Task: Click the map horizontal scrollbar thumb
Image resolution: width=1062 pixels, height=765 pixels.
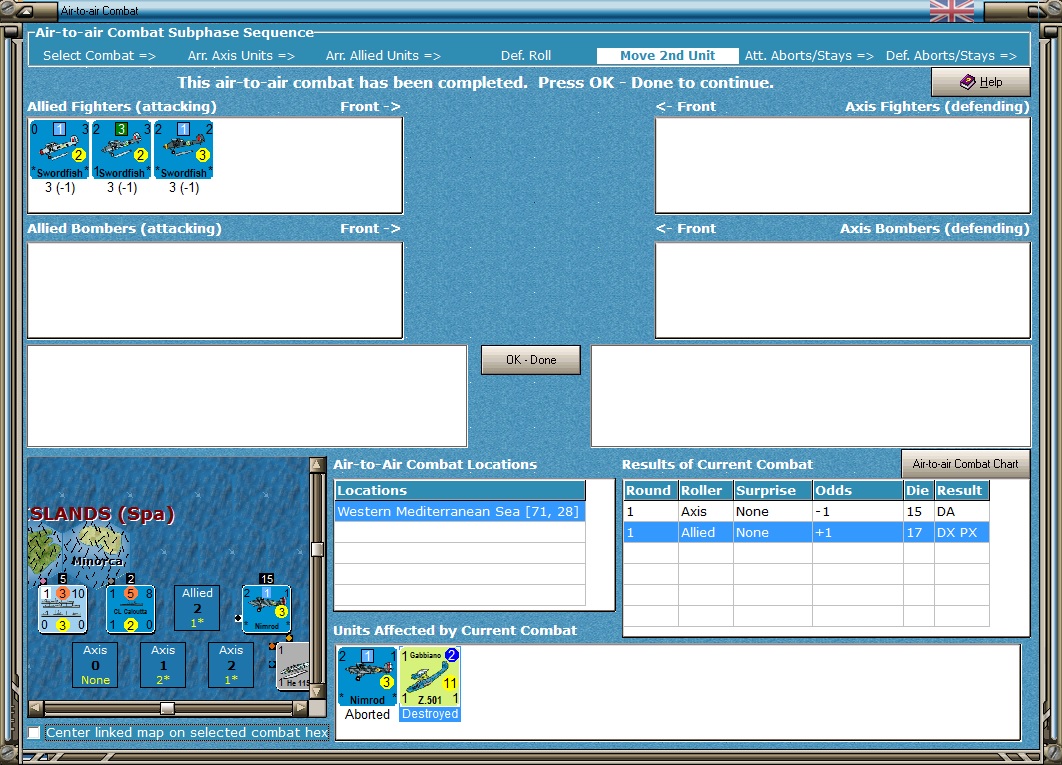Action: [167, 708]
